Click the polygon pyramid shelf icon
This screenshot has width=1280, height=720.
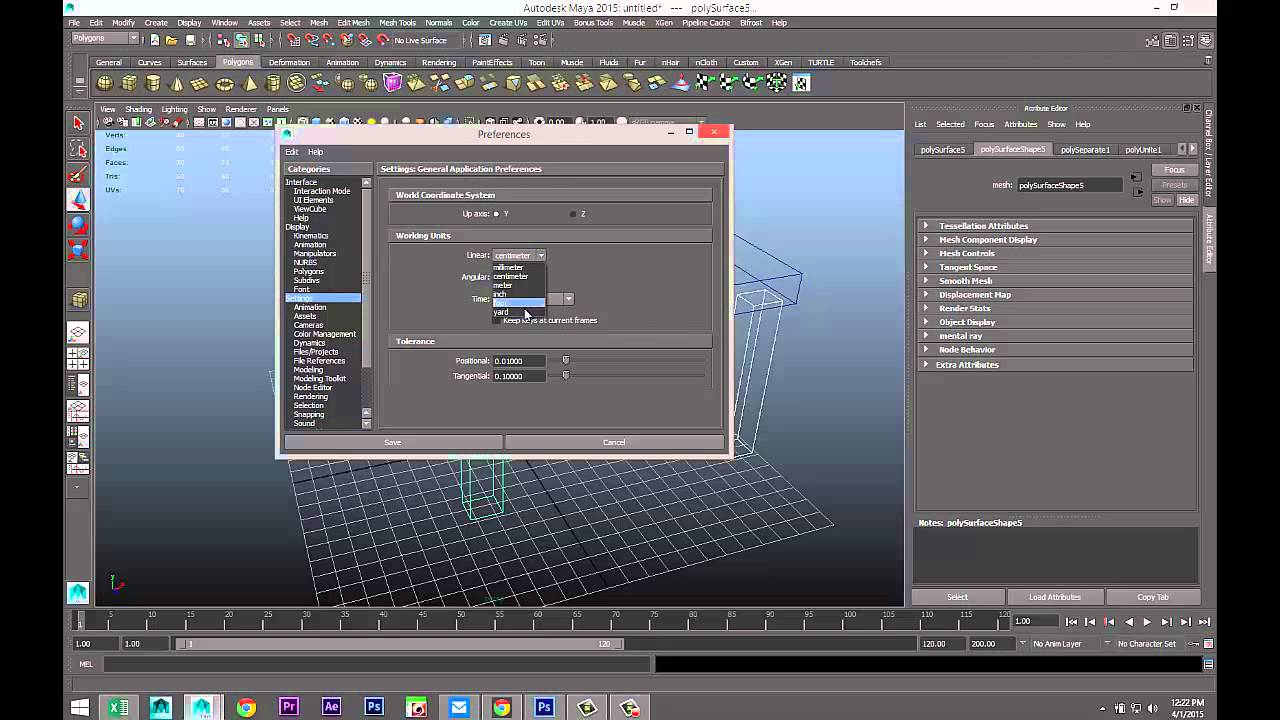point(249,83)
